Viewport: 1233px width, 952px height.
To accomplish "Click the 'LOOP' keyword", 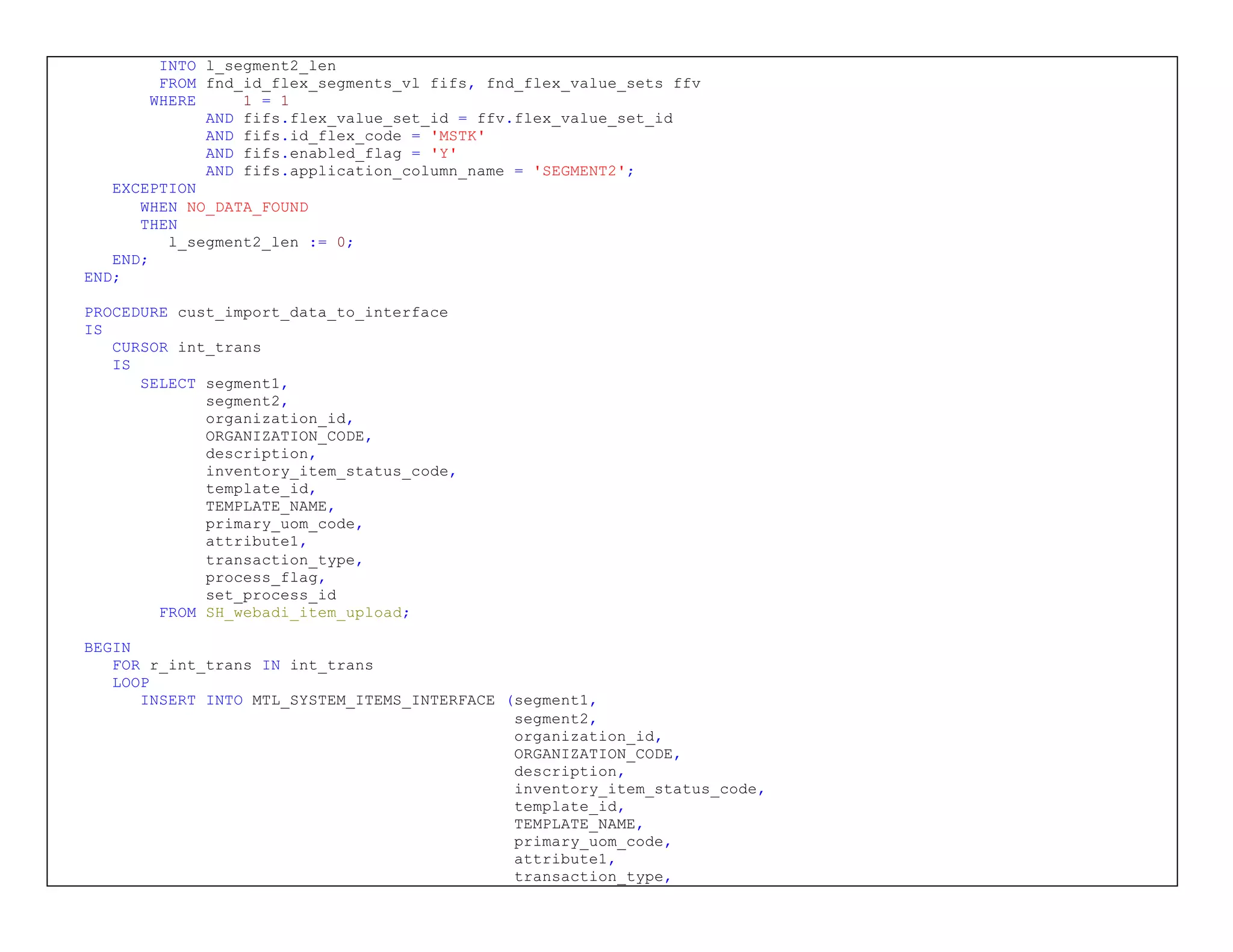I will pos(131,683).
